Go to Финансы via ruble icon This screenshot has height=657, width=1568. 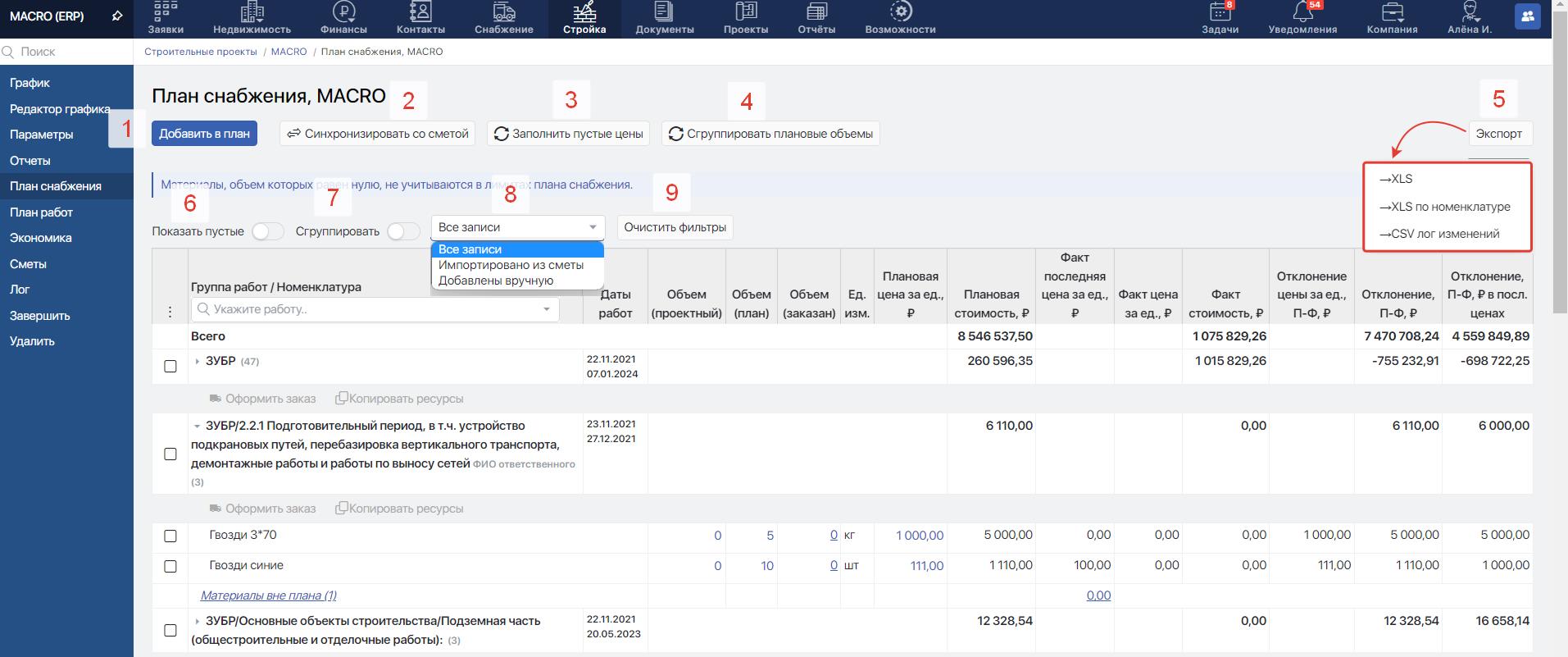click(x=343, y=12)
